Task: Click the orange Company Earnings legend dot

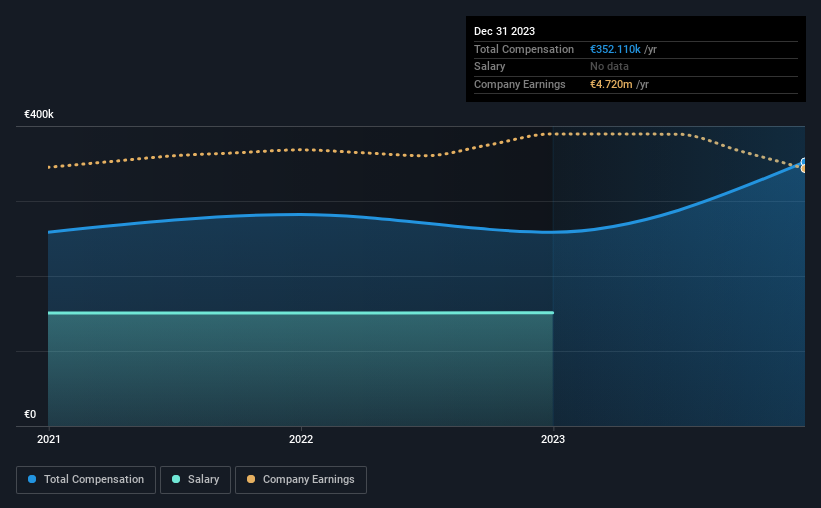Action: [251, 479]
